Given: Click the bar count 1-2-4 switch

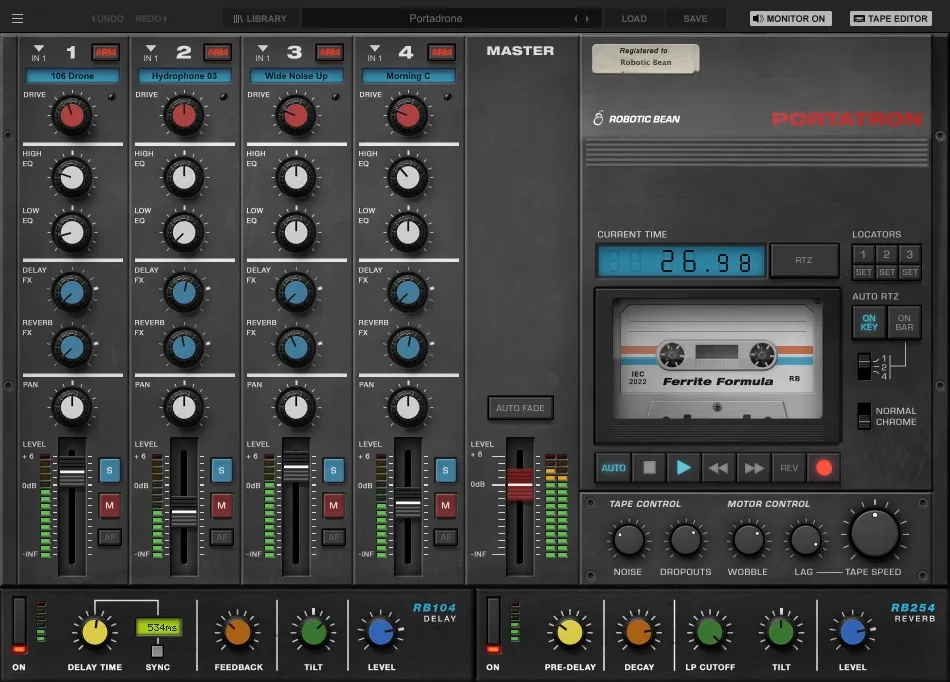Looking at the screenshot, I should coord(865,367).
